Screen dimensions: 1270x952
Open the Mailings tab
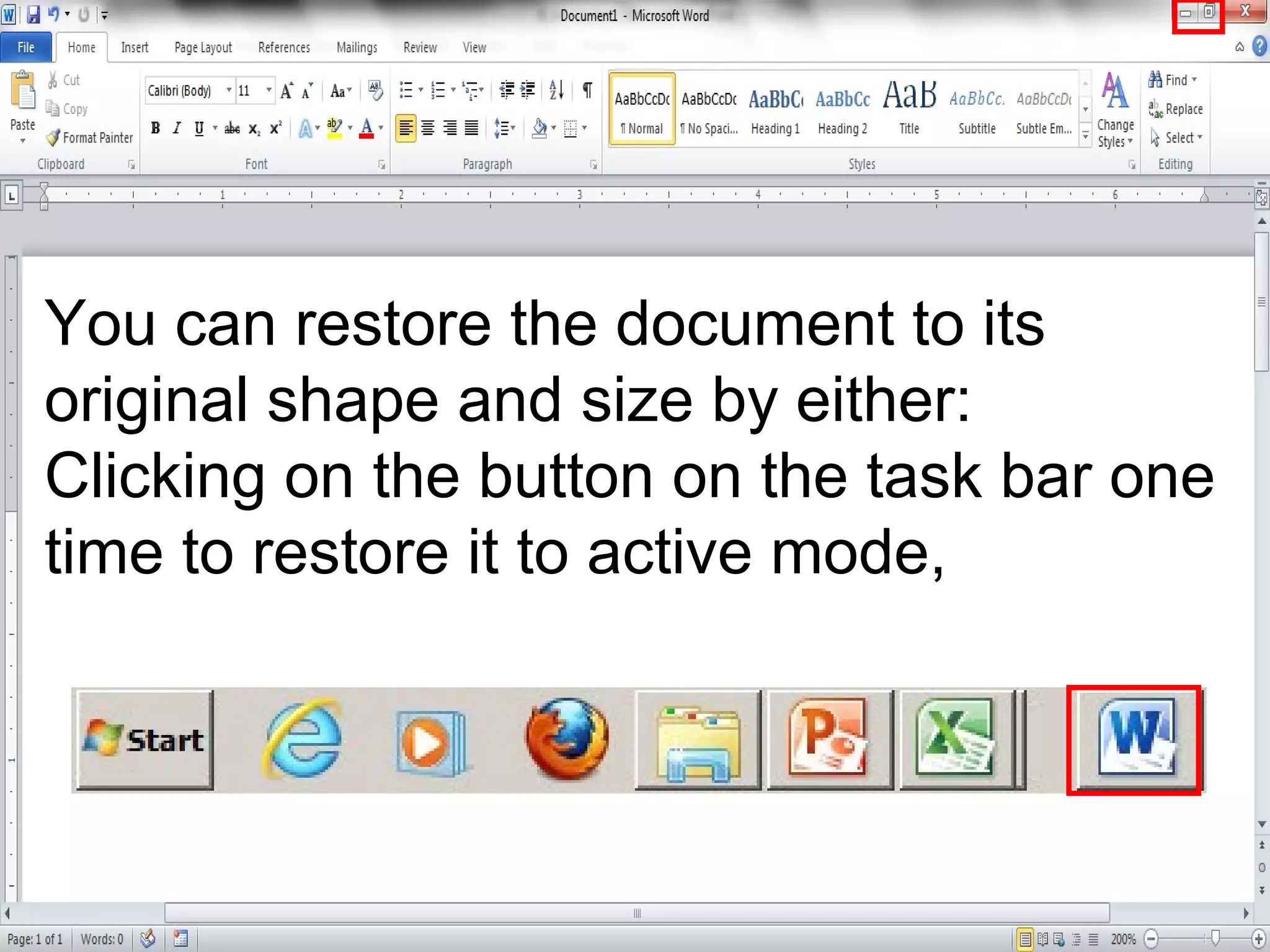point(357,47)
